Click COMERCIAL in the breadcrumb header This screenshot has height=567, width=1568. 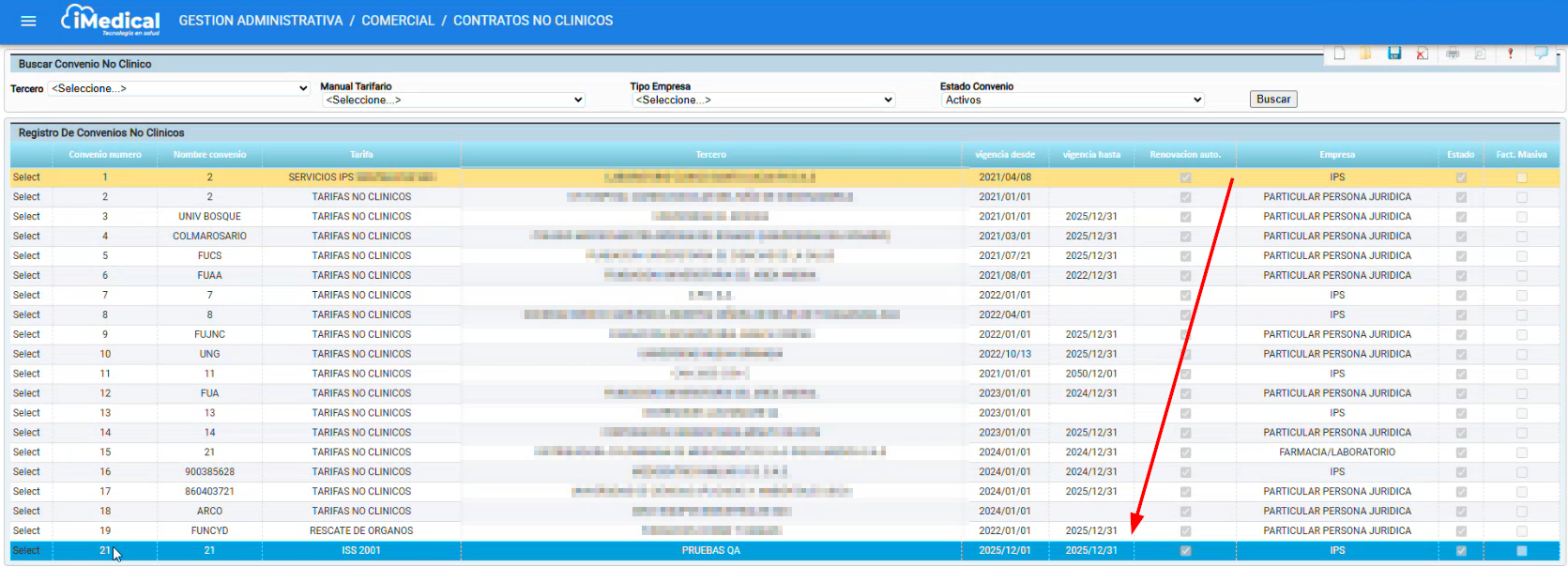pos(398,21)
